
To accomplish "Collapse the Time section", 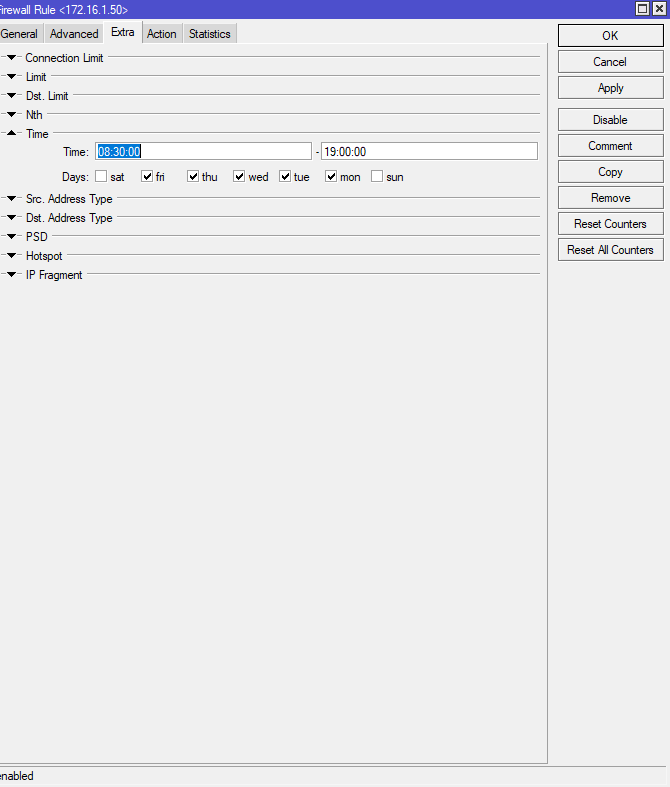I will tap(12, 134).
